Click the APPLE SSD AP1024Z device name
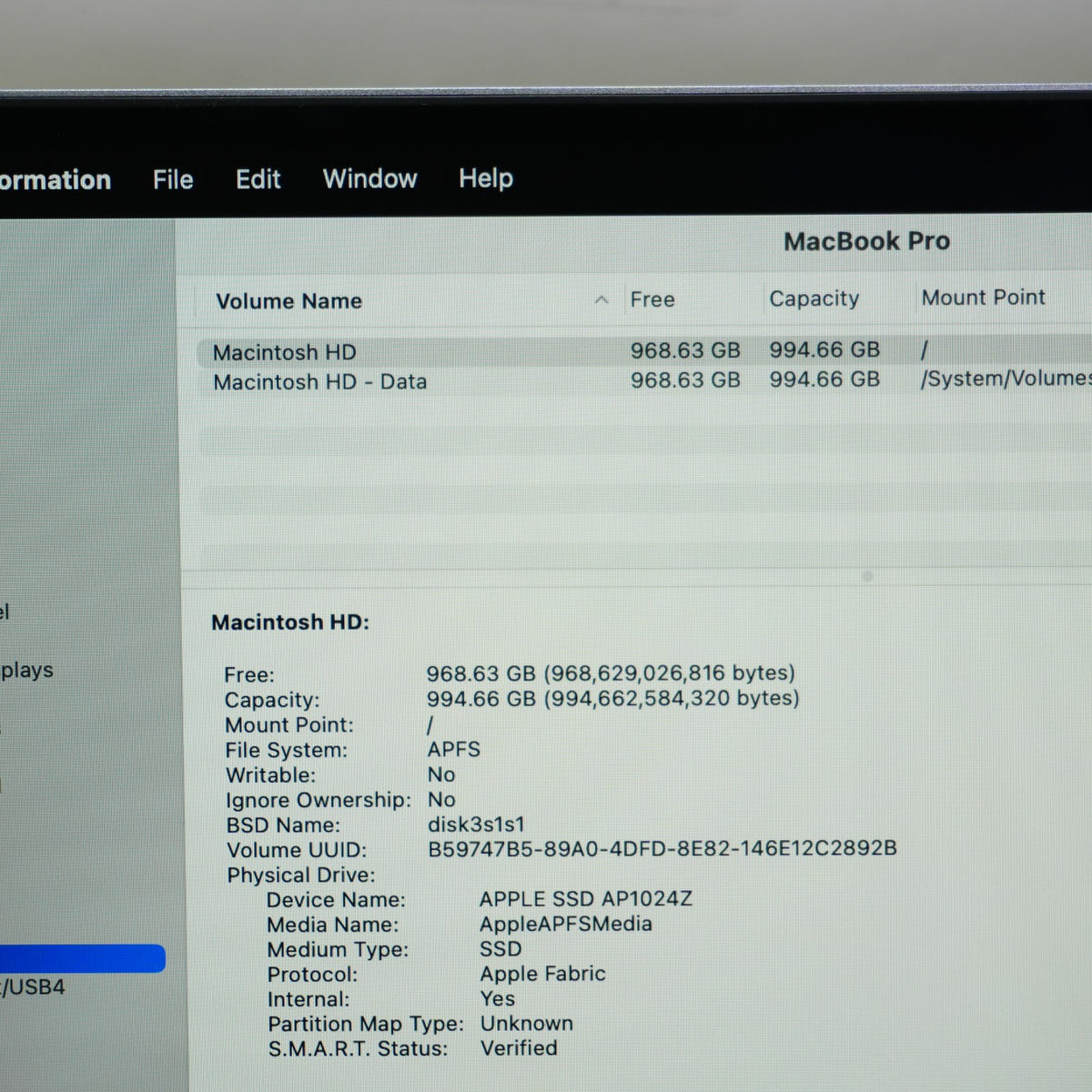The width and height of the screenshot is (1092, 1092). 586,899
